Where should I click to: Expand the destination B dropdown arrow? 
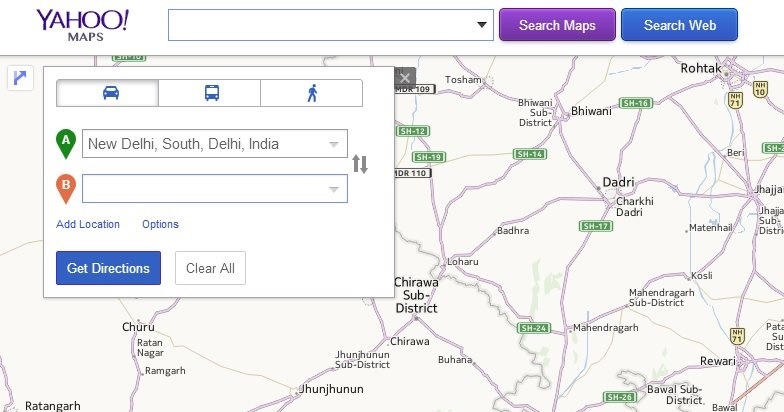pos(334,189)
